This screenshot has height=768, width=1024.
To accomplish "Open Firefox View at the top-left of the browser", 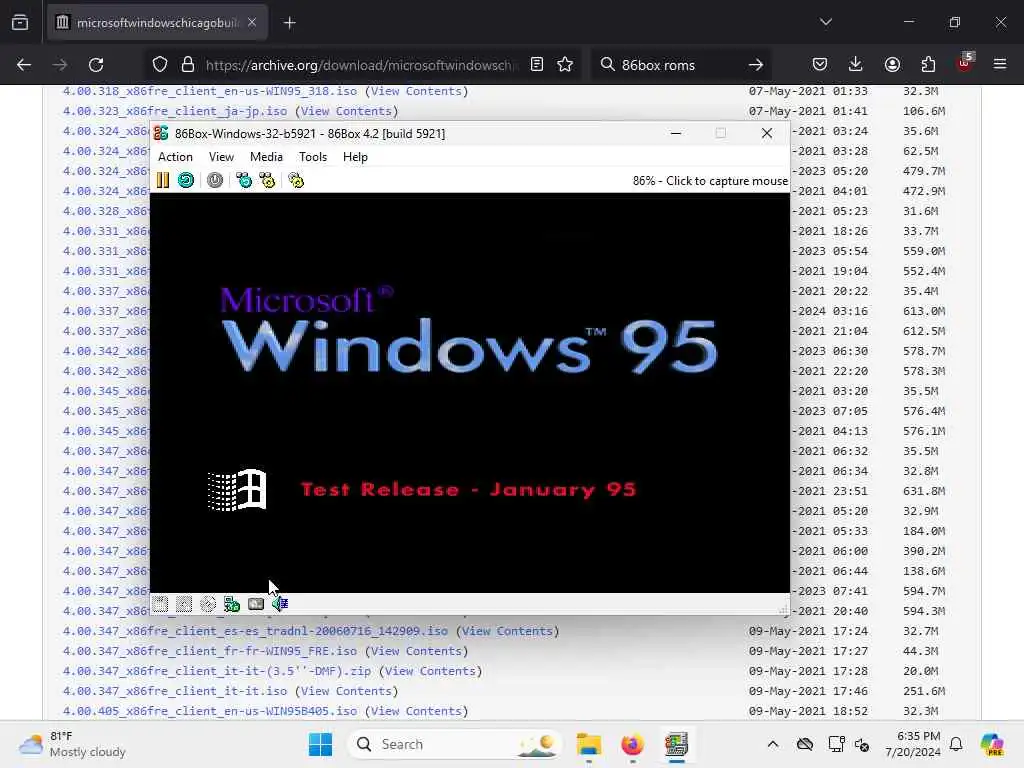I will pyautogui.click(x=20, y=23).
